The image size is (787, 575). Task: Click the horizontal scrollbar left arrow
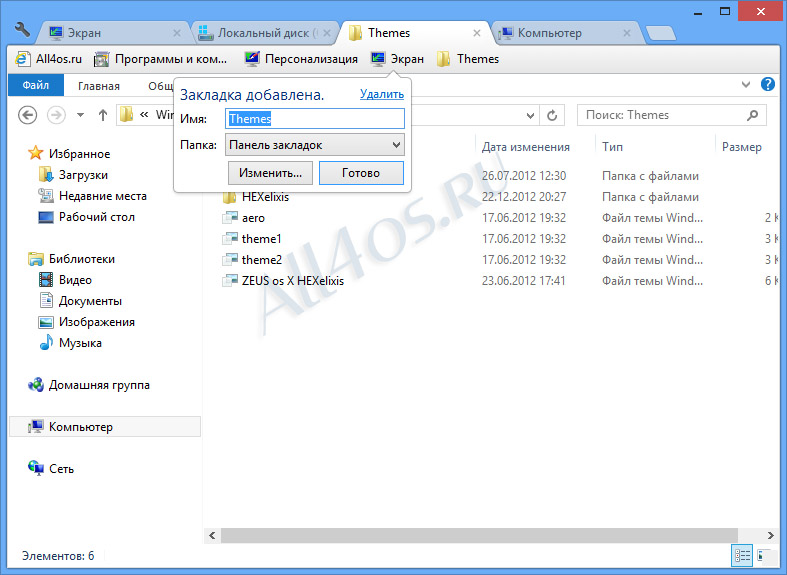pyautogui.click(x=212, y=536)
